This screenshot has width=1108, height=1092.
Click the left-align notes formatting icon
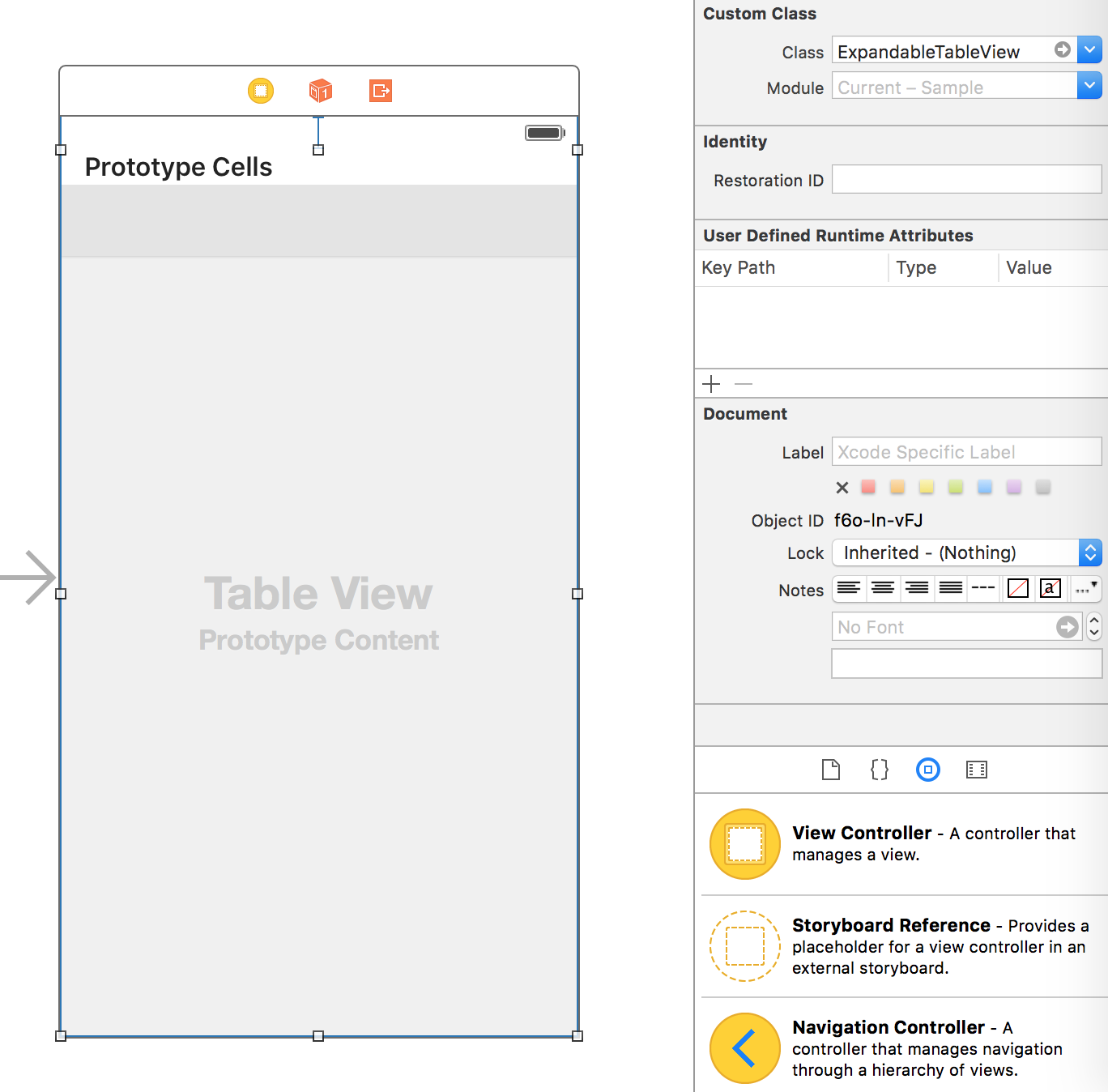848,589
